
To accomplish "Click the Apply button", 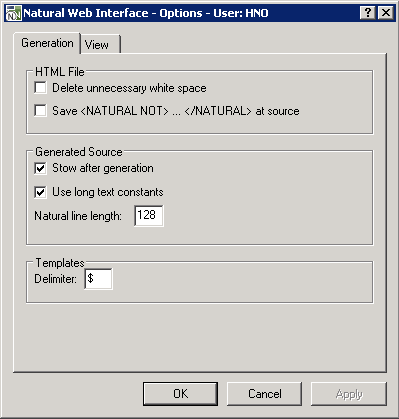I will [x=349, y=394].
